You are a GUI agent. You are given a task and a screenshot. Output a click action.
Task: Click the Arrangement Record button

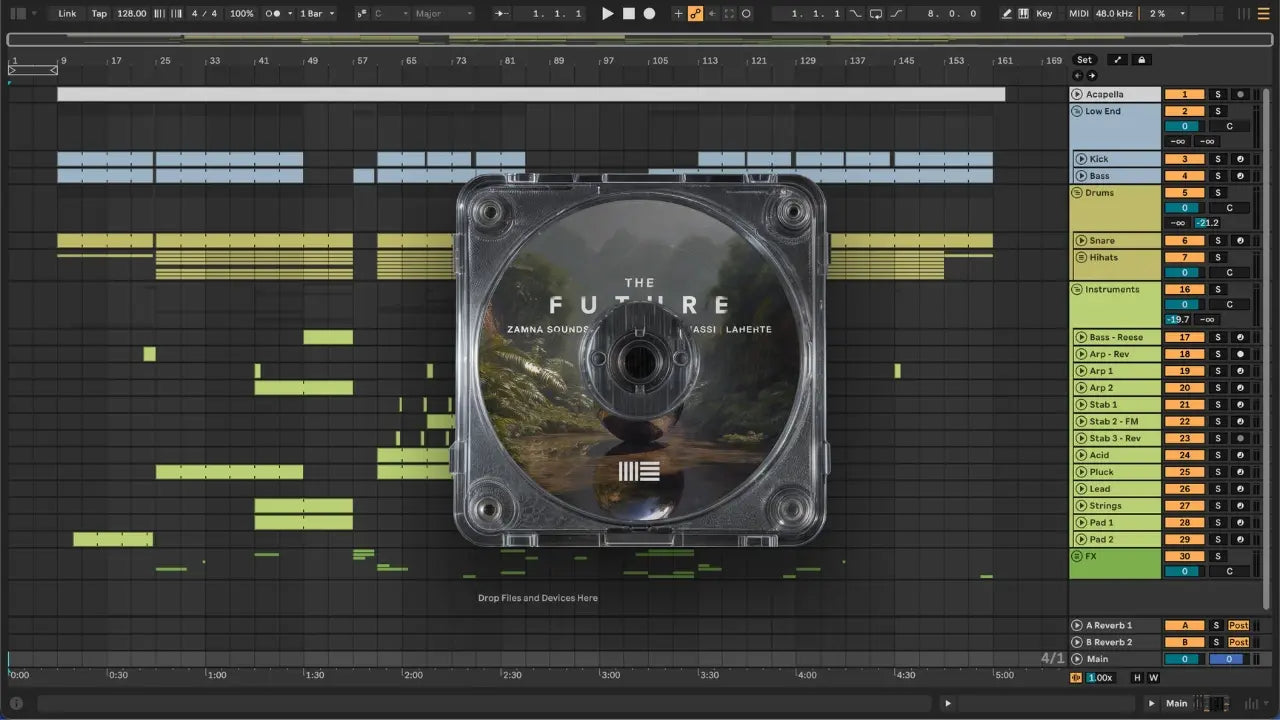[x=649, y=14]
